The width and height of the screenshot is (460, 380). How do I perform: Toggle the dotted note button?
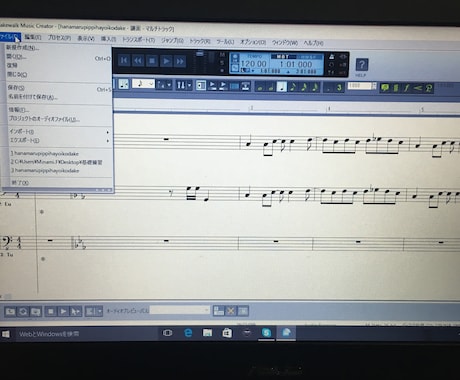pyautogui.click(x=329, y=88)
